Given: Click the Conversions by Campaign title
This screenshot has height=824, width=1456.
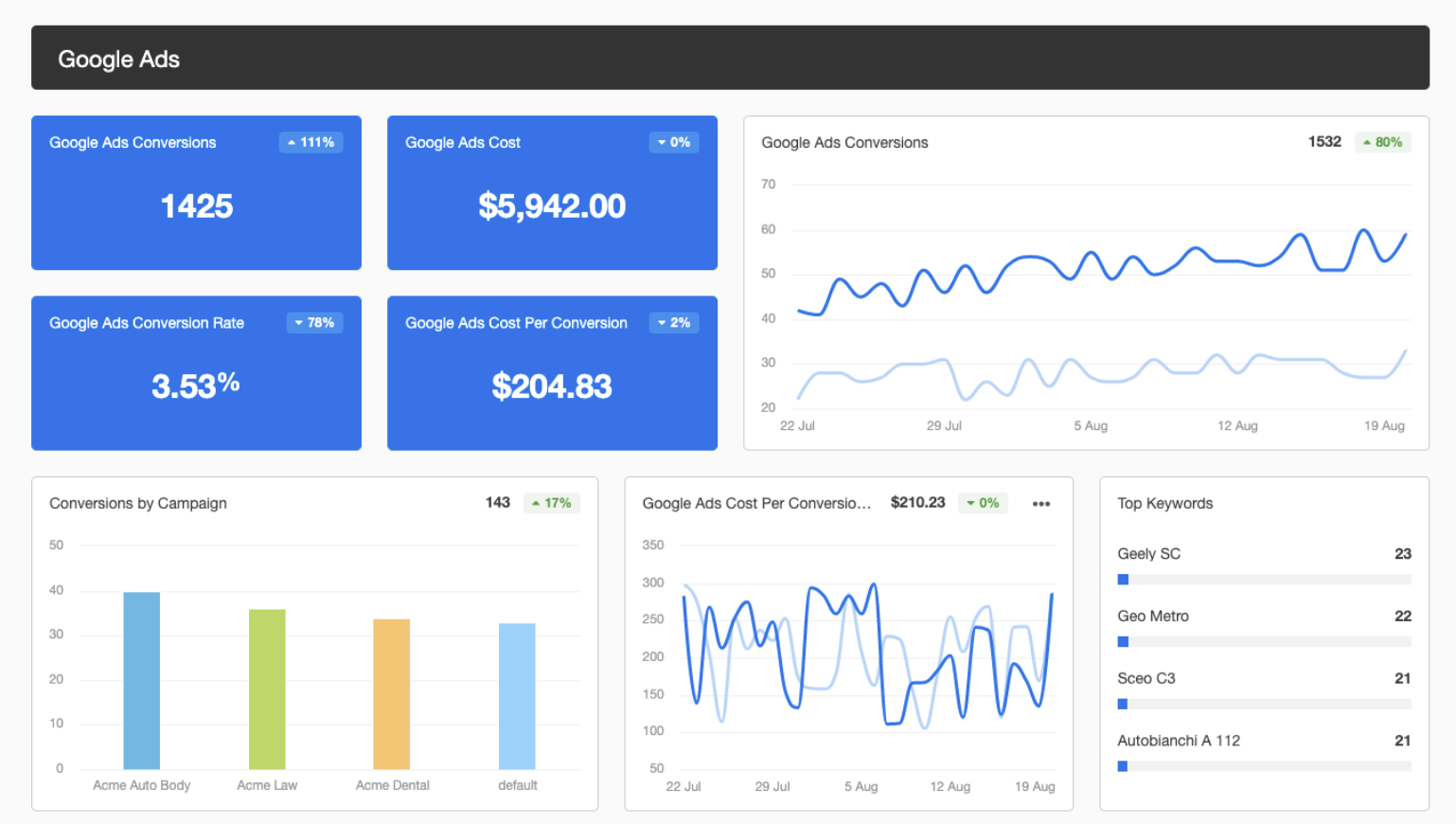Looking at the screenshot, I should tap(138, 504).
